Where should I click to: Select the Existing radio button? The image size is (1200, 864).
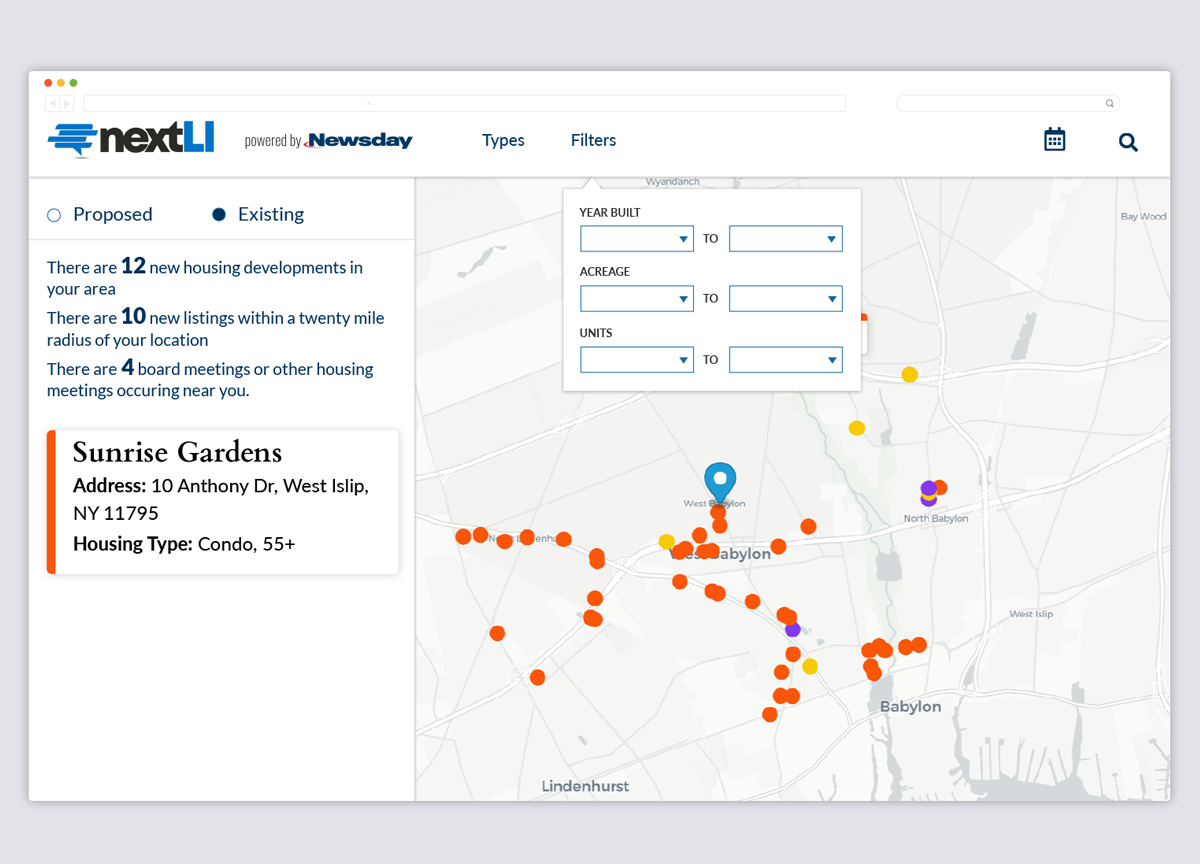click(219, 215)
